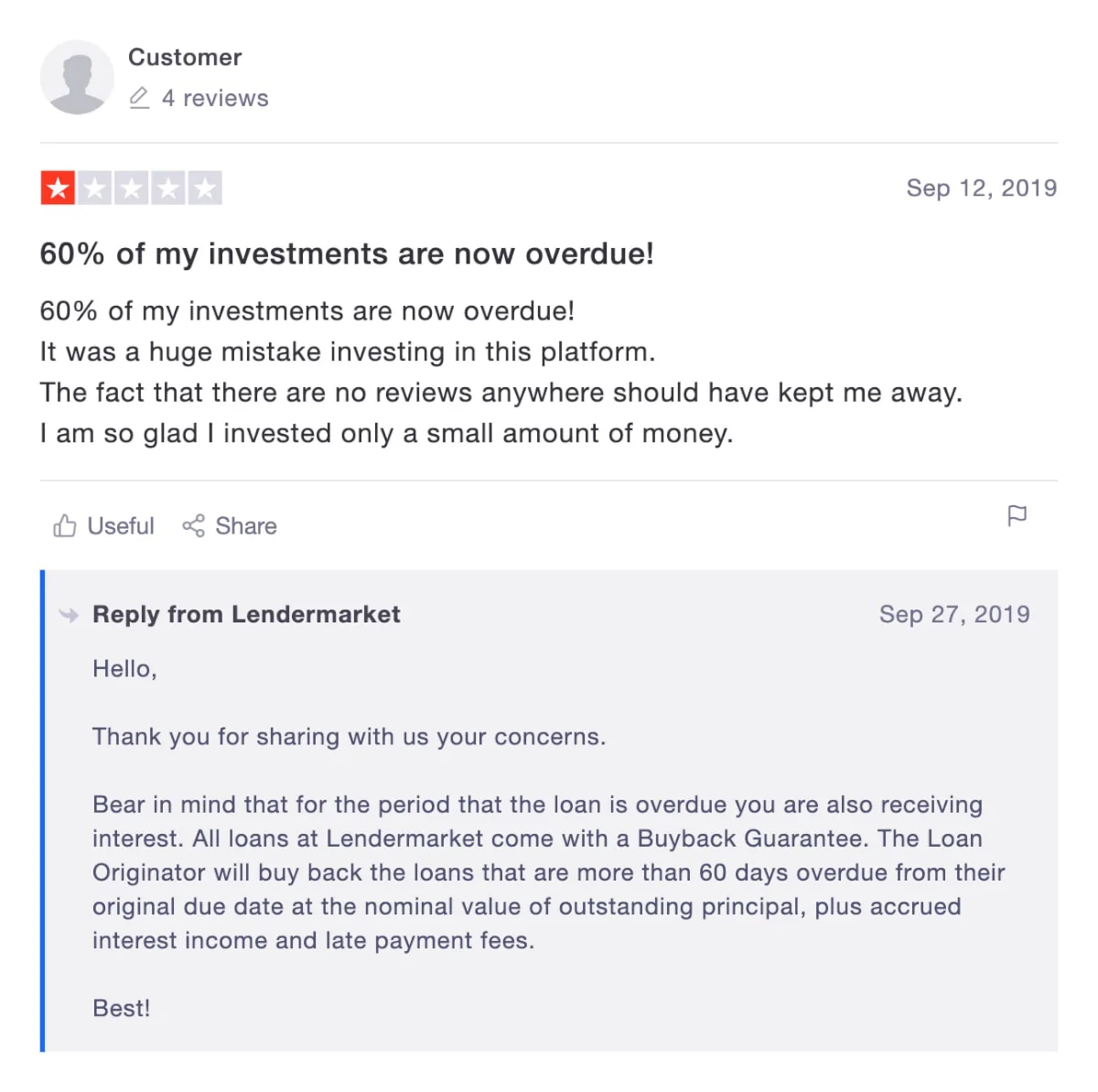
Task: Click the thumbs-up Useful icon
Action: [64, 525]
